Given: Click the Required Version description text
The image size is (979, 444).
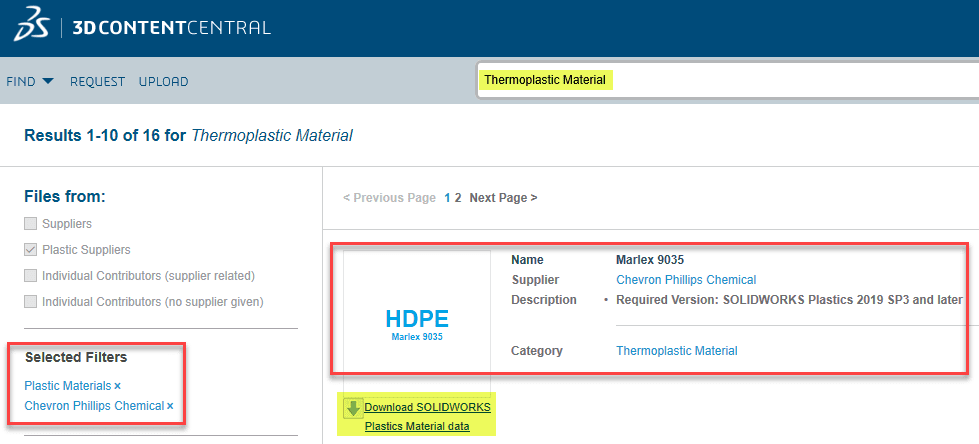Looking at the screenshot, I should pos(789,300).
